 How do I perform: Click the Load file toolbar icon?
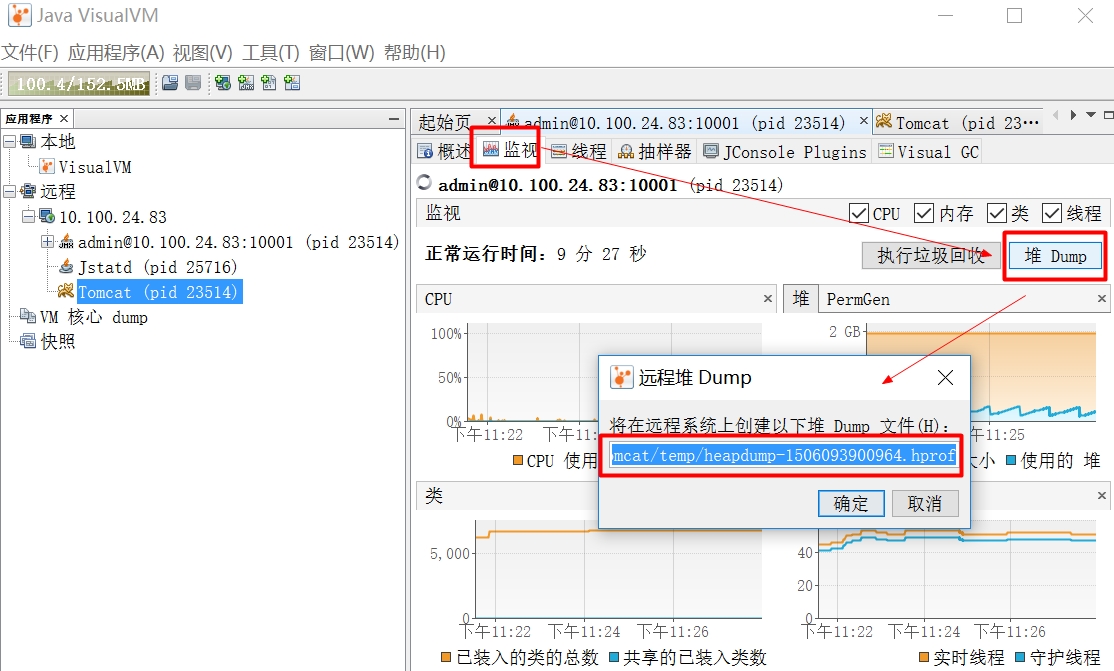[x=170, y=83]
